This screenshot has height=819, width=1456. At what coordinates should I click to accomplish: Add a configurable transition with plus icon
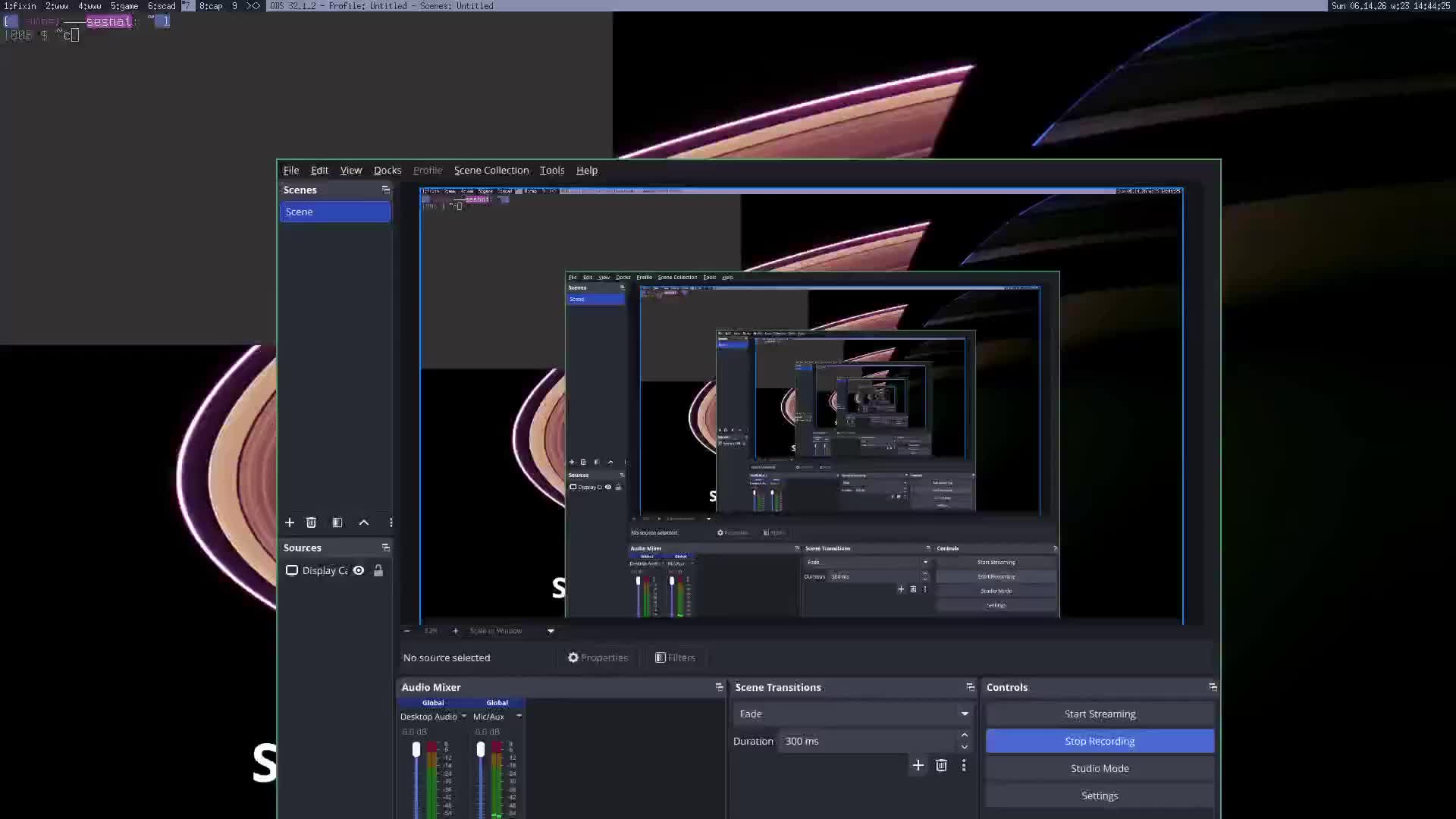[918, 765]
